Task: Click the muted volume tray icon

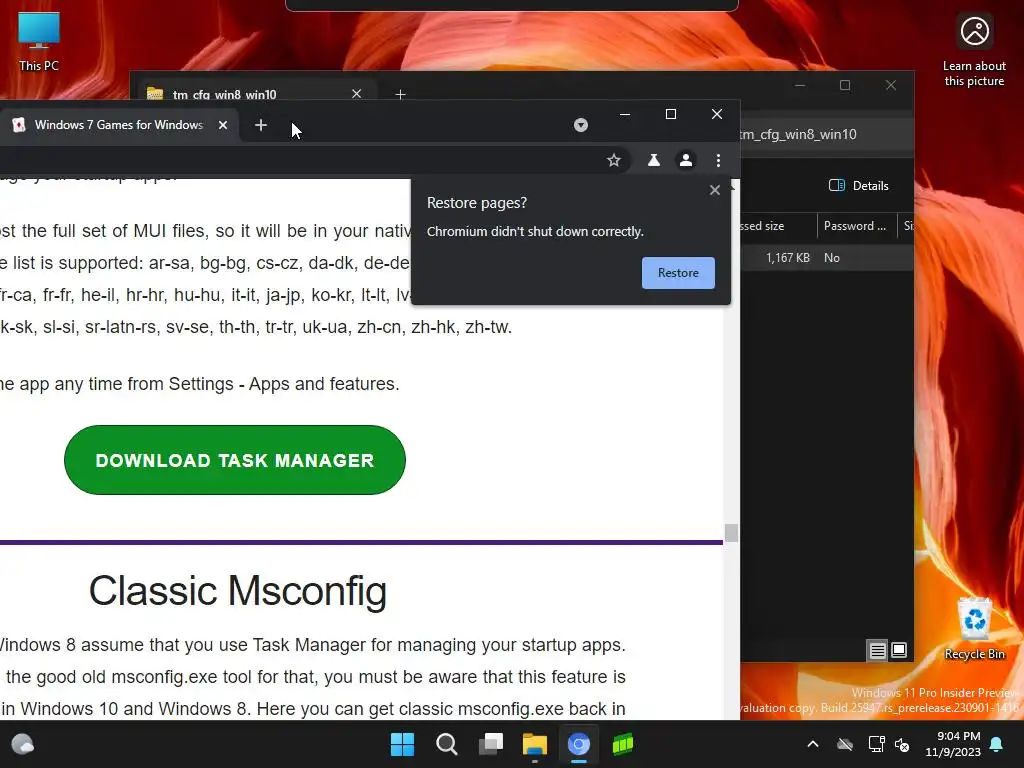Action: click(902, 744)
